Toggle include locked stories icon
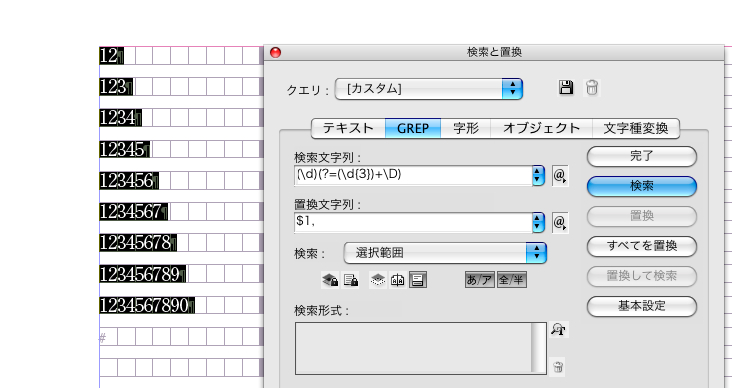 click(351, 280)
